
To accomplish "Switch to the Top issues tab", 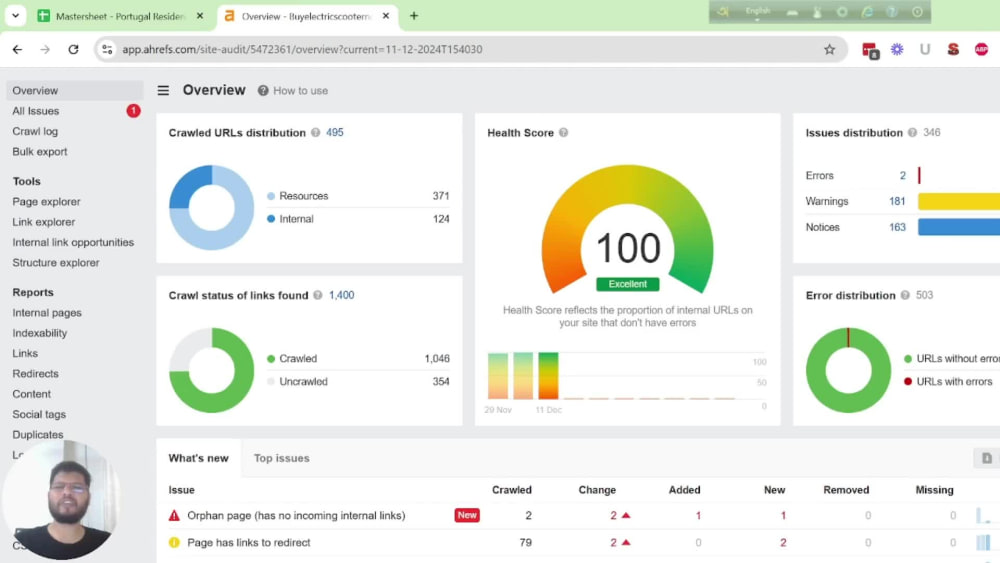I will (x=281, y=458).
